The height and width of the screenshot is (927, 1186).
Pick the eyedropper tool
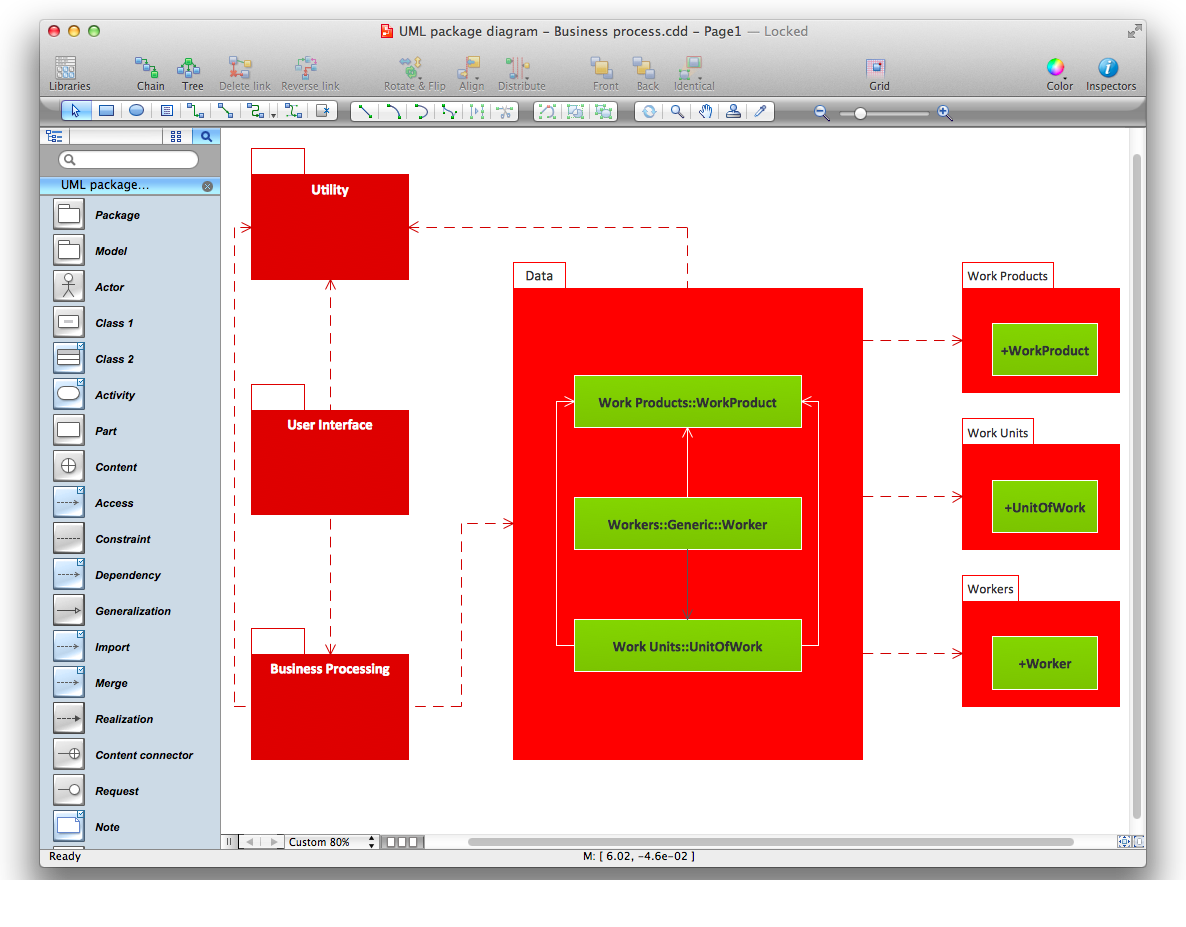click(761, 112)
